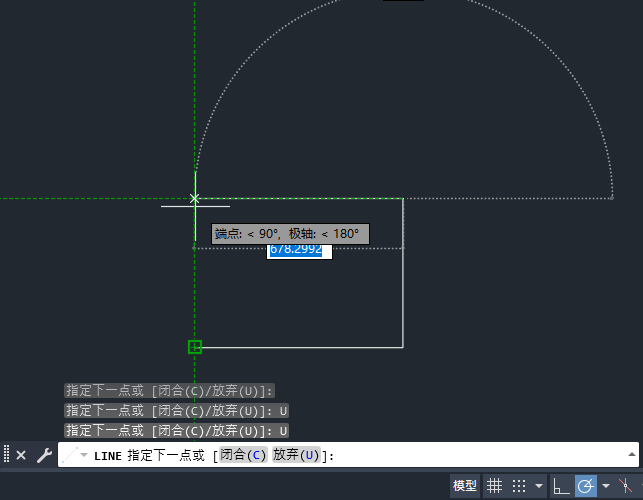Close the command line panel

tap(21, 455)
